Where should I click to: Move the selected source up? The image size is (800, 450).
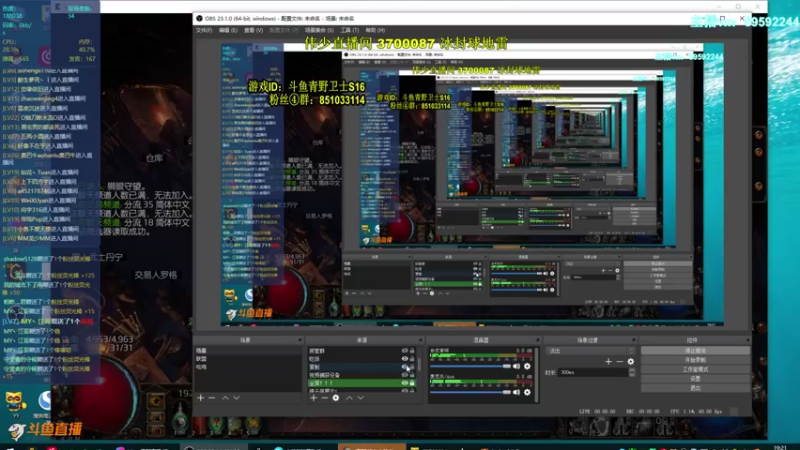point(349,397)
